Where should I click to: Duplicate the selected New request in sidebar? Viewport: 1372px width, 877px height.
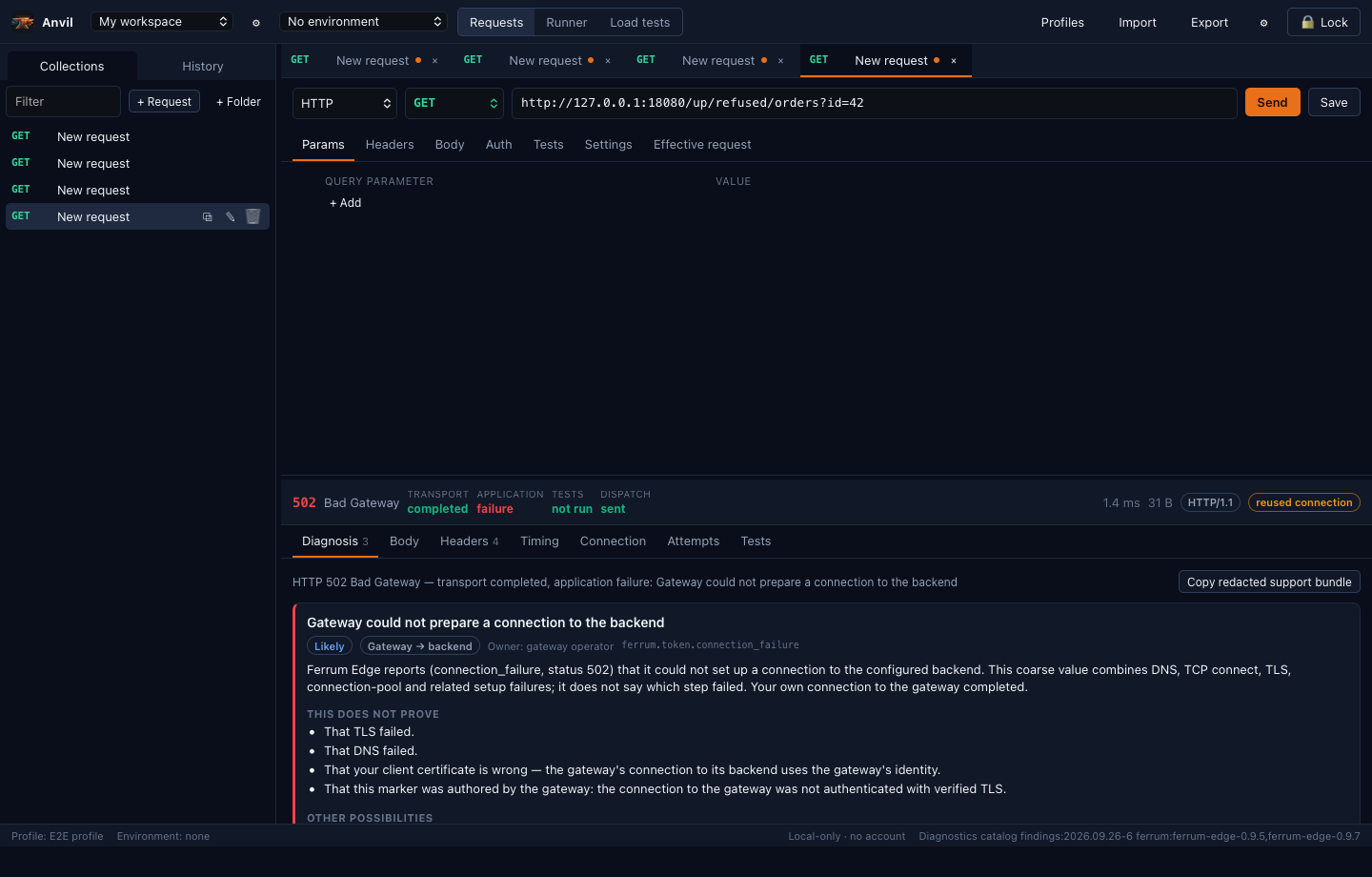coord(208,216)
